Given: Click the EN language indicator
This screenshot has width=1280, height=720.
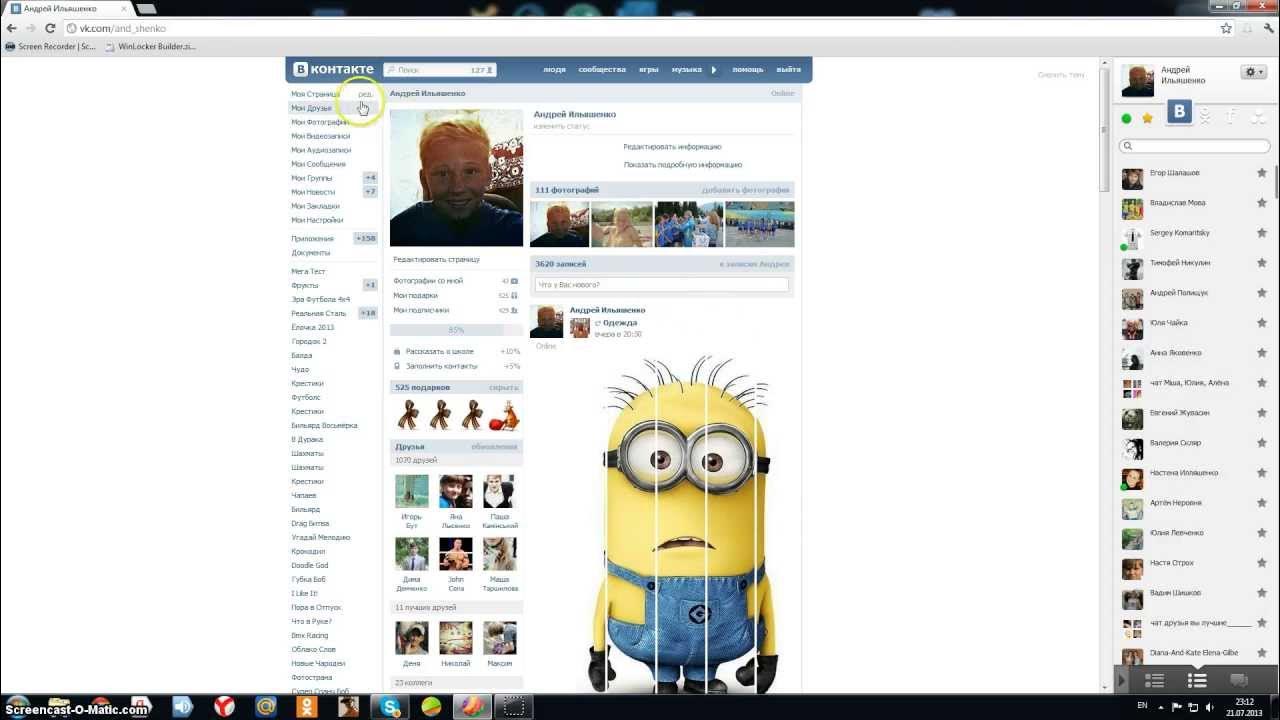Looking at the screenshot, I should 1142,706.
